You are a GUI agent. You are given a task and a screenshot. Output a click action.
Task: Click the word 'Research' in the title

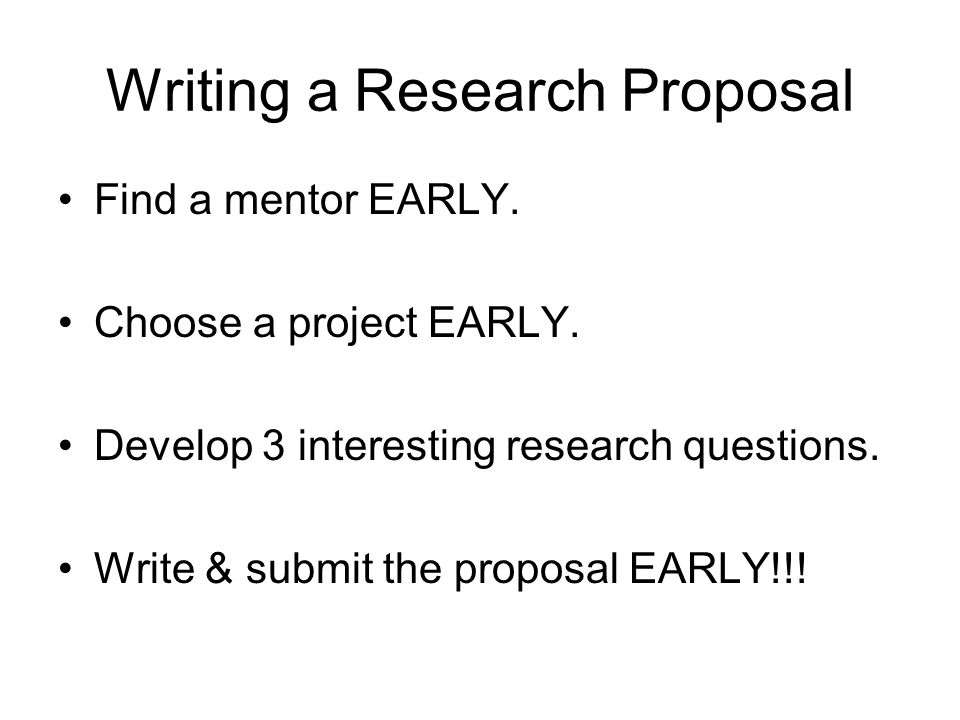481,91
